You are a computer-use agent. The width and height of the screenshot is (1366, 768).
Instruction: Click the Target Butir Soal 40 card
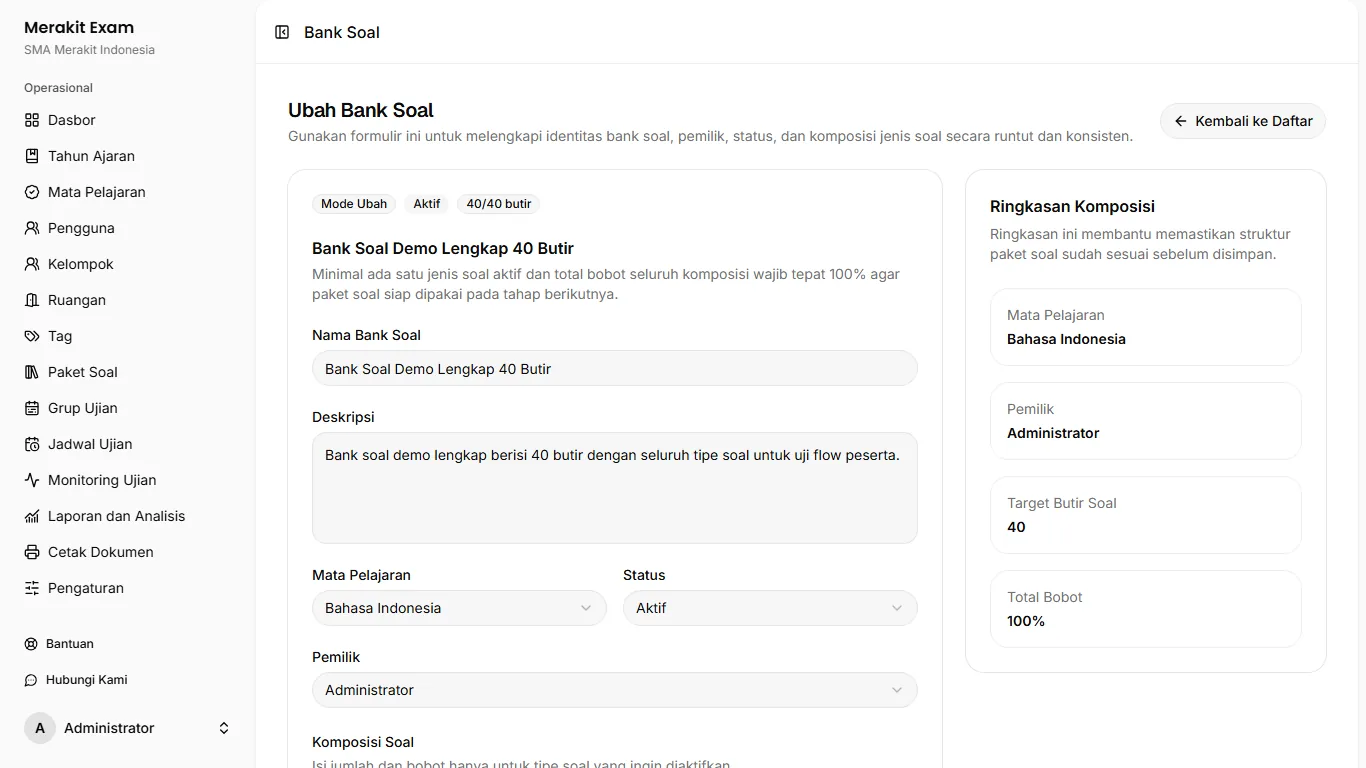[x=1146, y=515]
